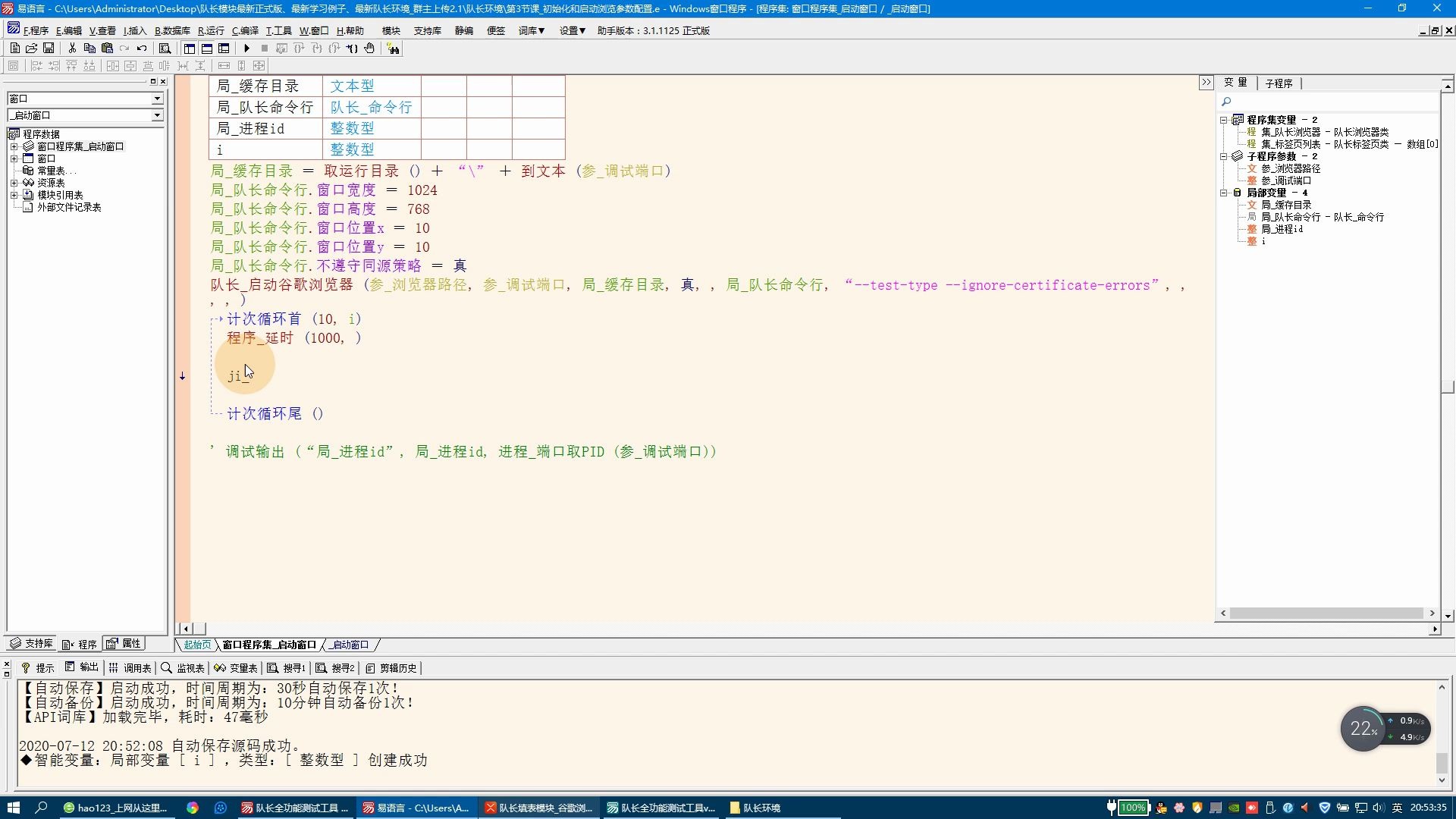The height and width of the screenshot is (819, 1456).
Task: Click the Run program play icon
Action: point(246,48)
